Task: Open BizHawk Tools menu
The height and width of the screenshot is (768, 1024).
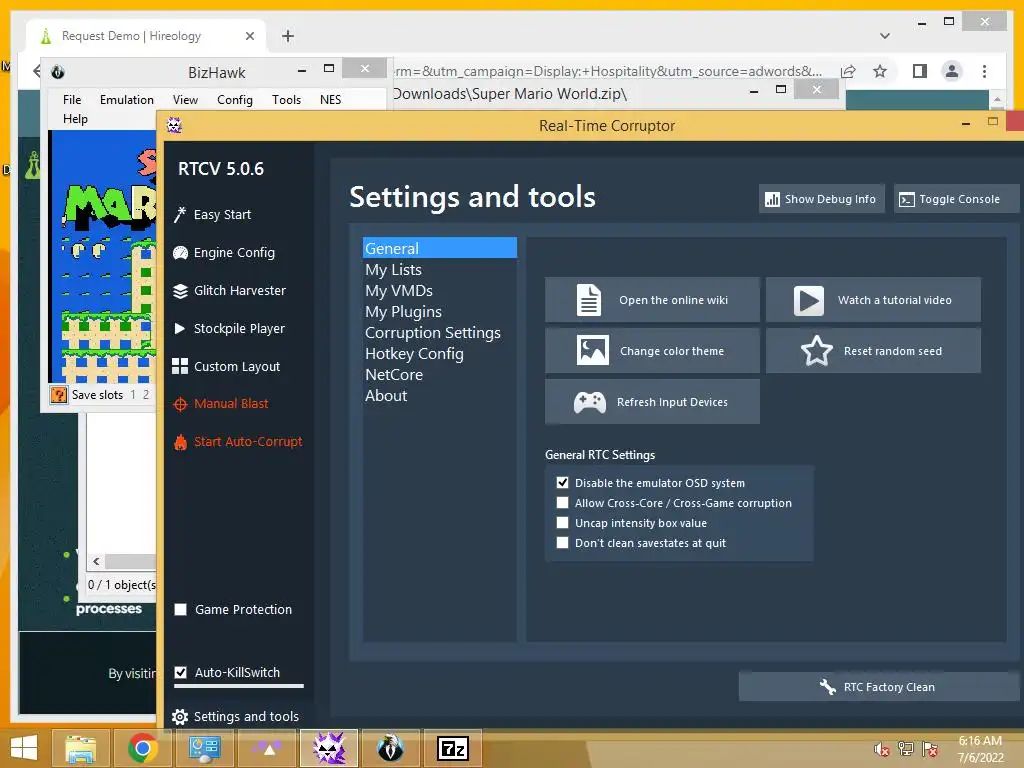Action: pos(286,99)
